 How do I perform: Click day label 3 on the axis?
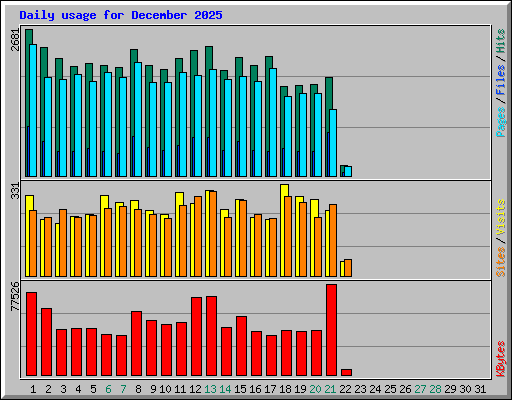point(63,389)
